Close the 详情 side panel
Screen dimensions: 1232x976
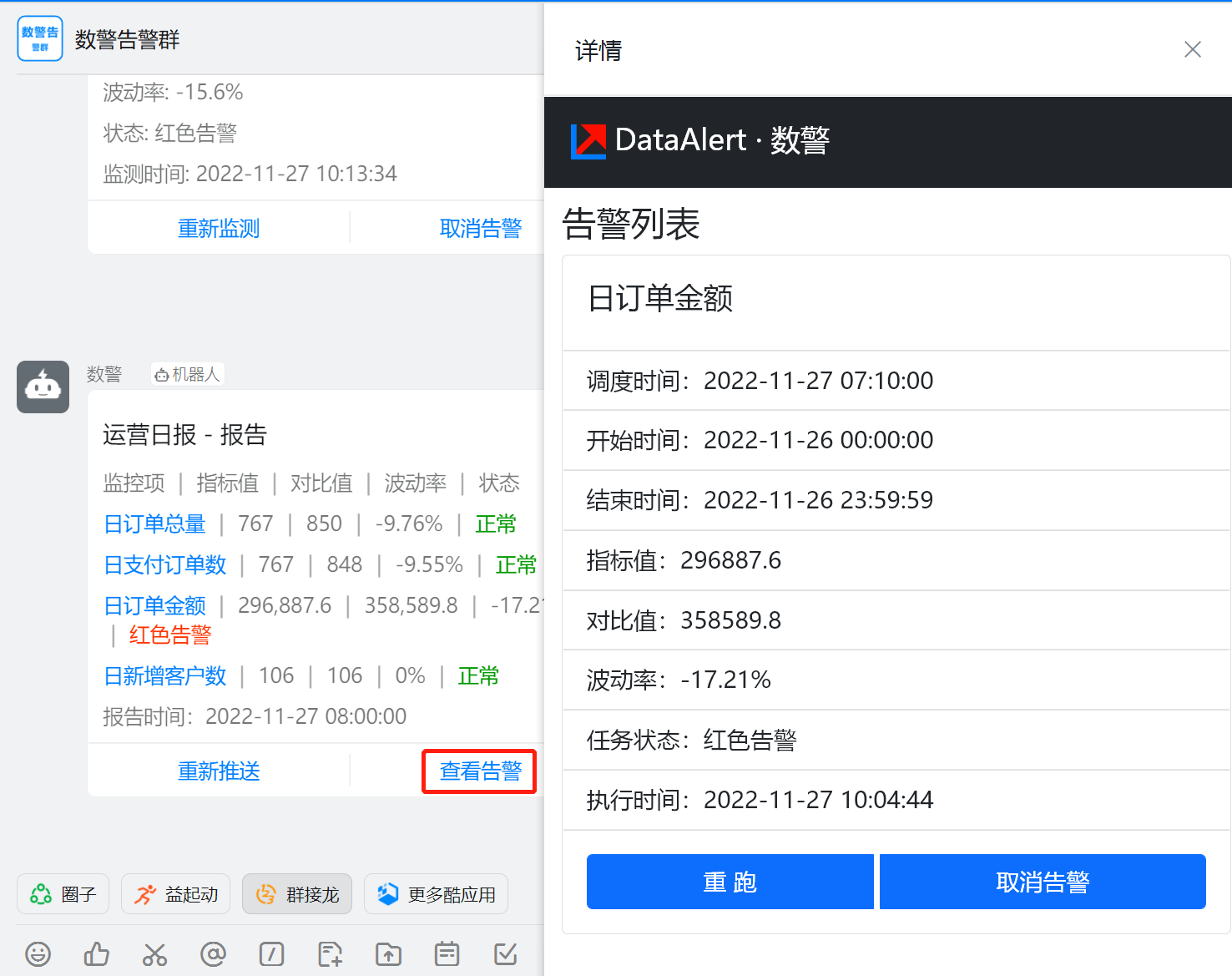1192,49
